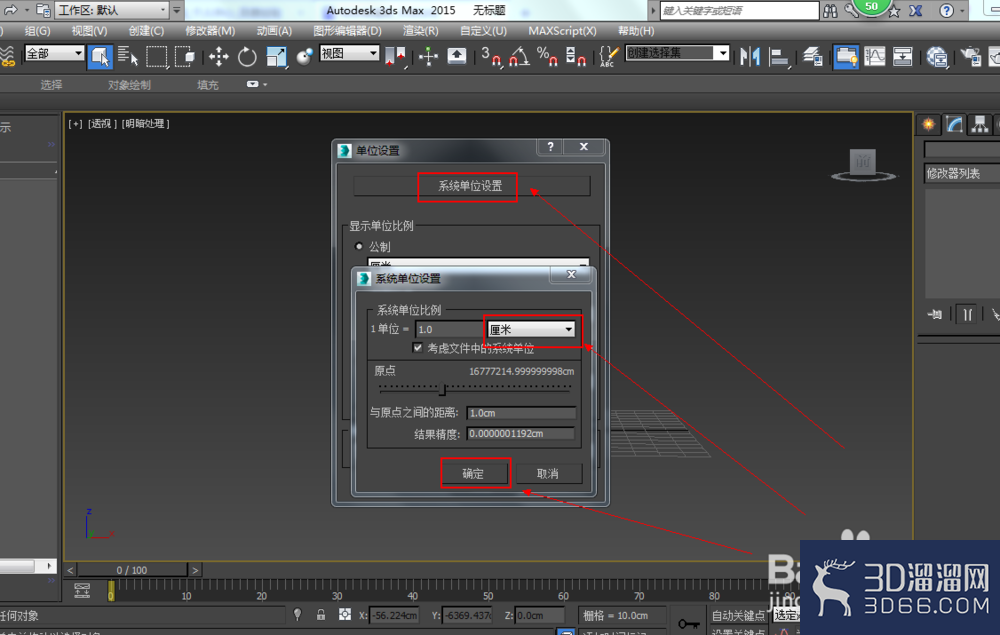The width and height of the screenshot is (1000, 635).
Task: Click the Origin slider handle
Action: click(x=442, y=388)
